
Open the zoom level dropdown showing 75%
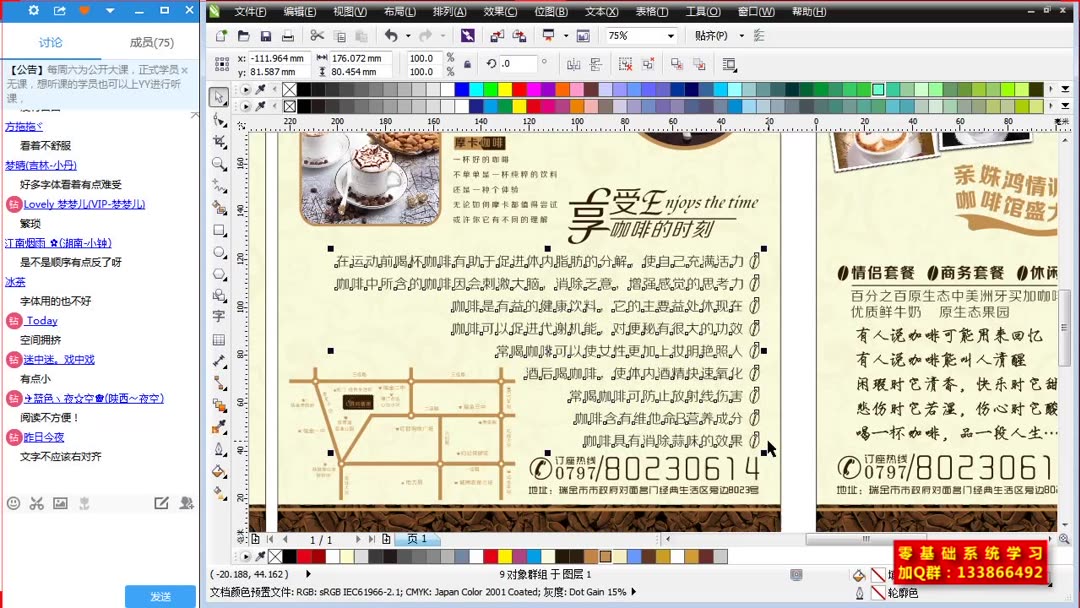tap(670, 35)
